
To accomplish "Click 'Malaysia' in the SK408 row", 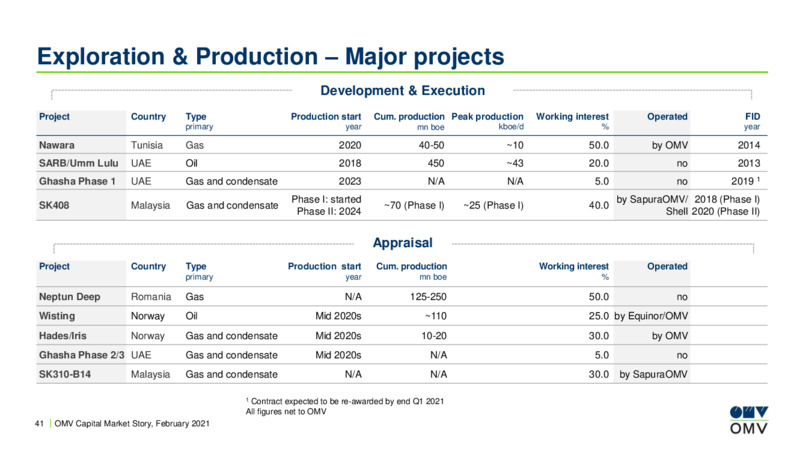I will point(151,205).
